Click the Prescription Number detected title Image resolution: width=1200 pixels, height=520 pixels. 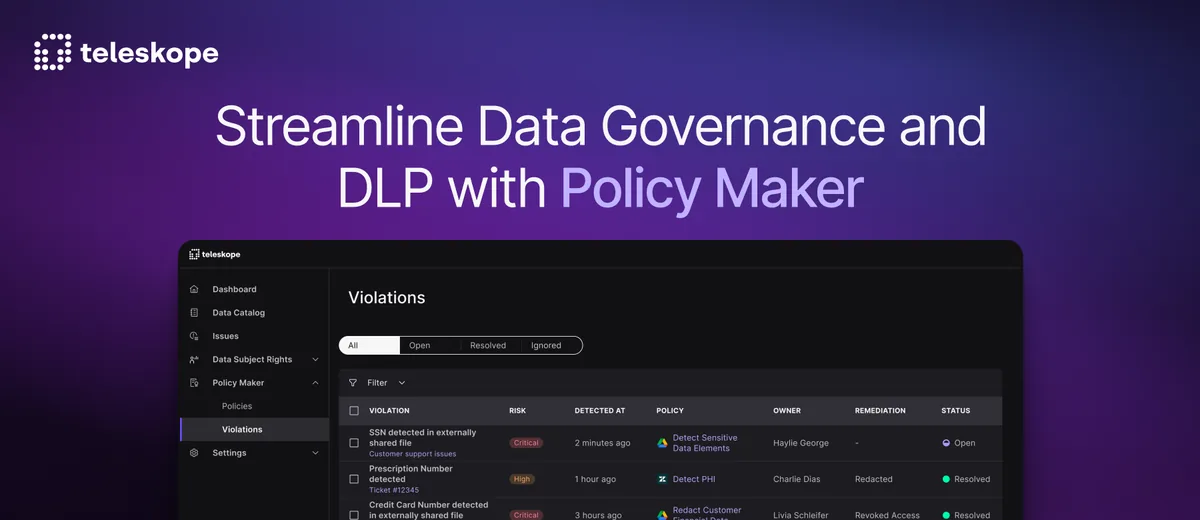411,474
